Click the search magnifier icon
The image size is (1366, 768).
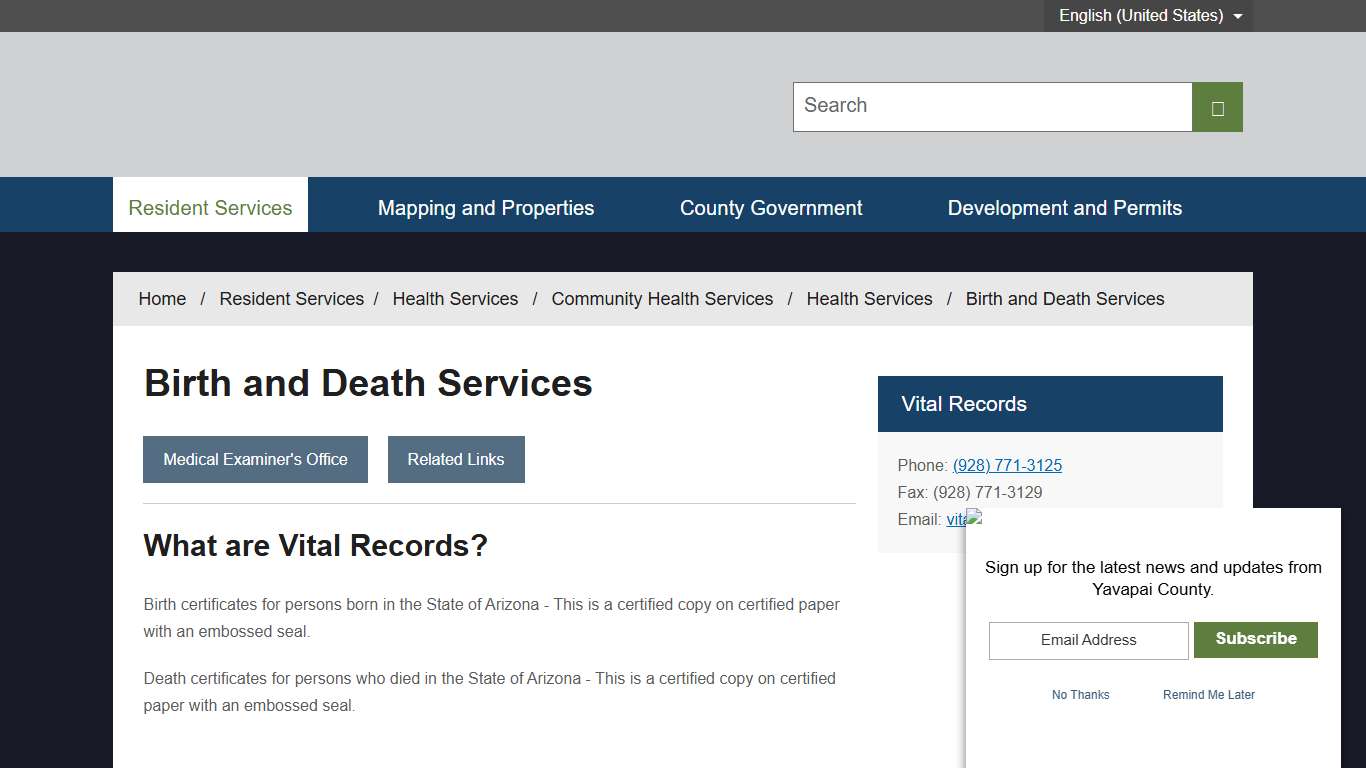(x=1217, y=106)
